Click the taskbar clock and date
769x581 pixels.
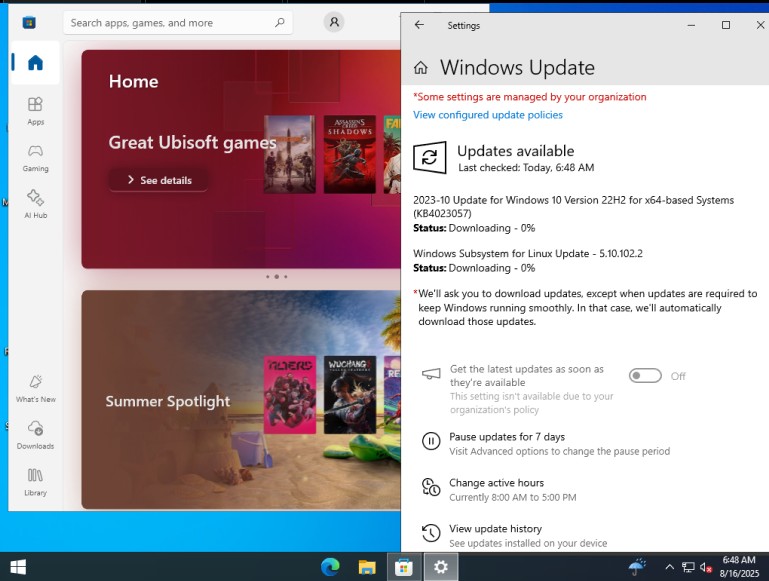click(739, 567)
